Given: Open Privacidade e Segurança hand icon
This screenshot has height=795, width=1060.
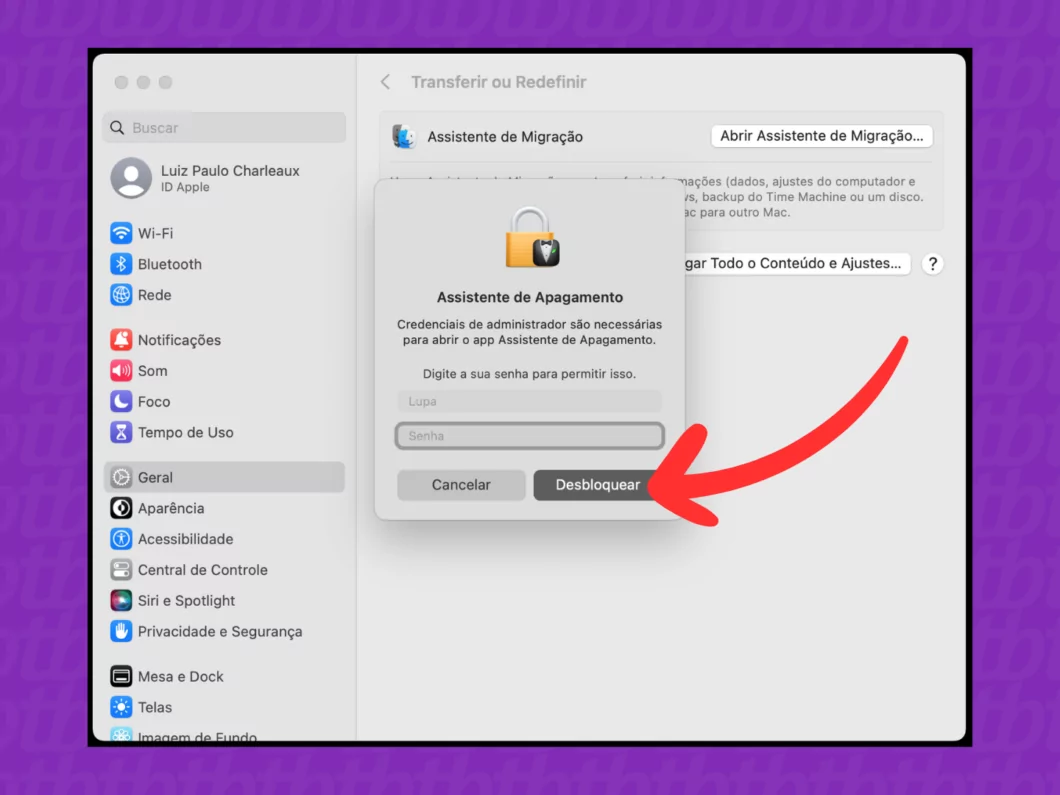Looking at the screenshot, I should point(121,631).
